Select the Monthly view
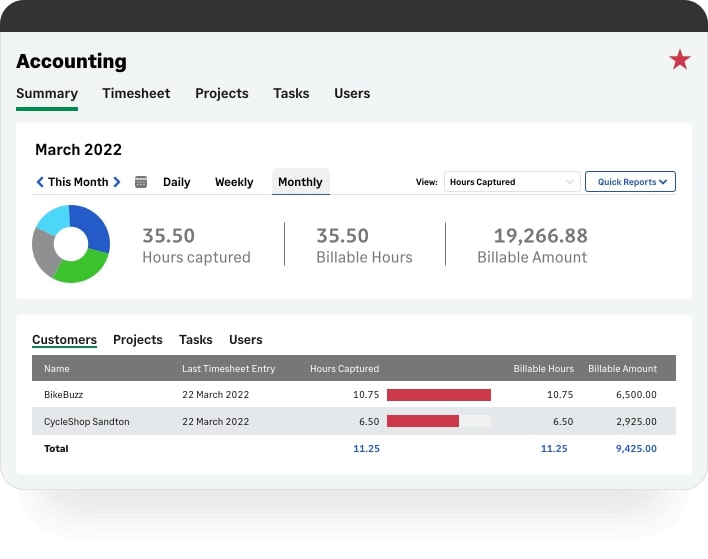The width and height of the screenshot is (708, 559). tap(300, 182)
